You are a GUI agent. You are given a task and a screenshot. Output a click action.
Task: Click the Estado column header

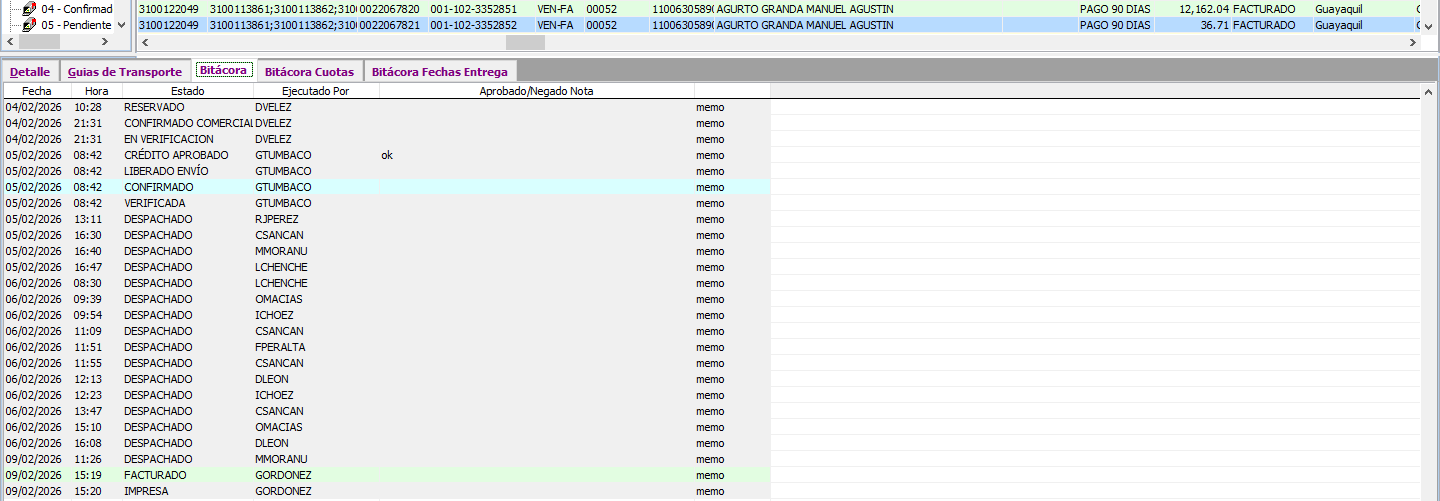coord(187,91)
